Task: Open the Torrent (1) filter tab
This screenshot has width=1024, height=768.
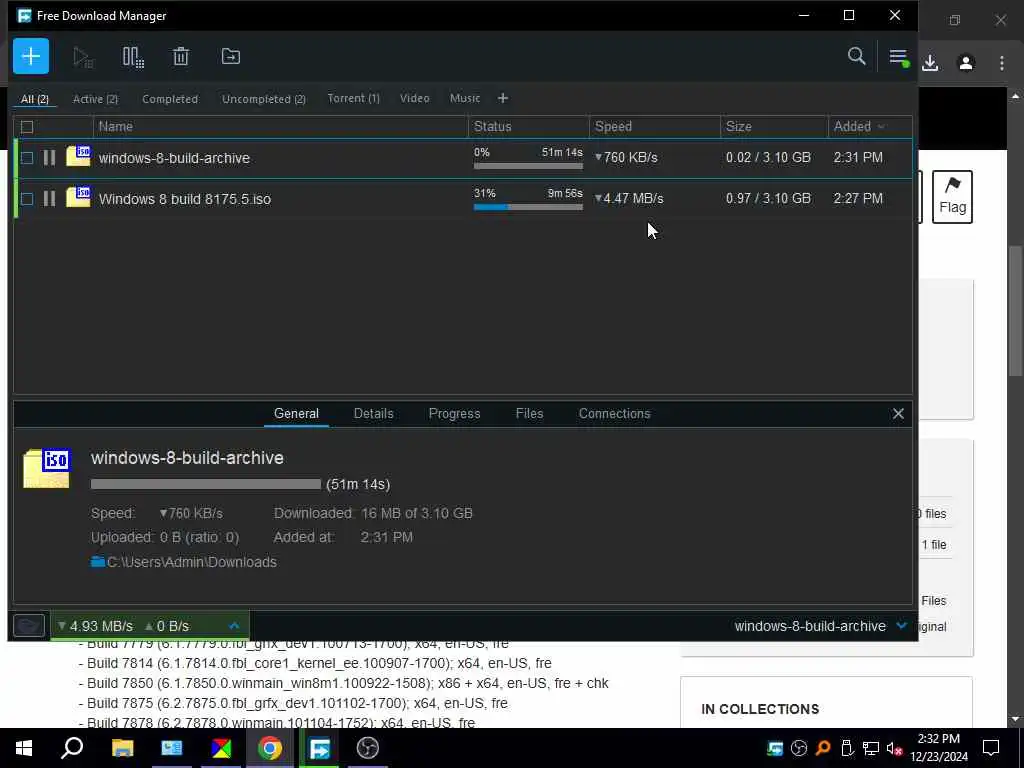Action: (353, 98)
